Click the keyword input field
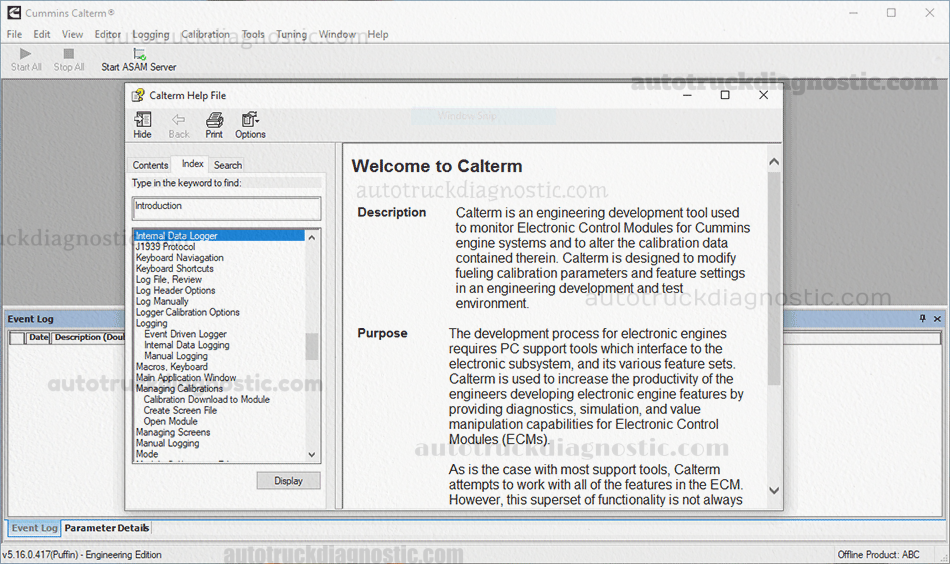950x564 pixels. [x=227, y=207]
